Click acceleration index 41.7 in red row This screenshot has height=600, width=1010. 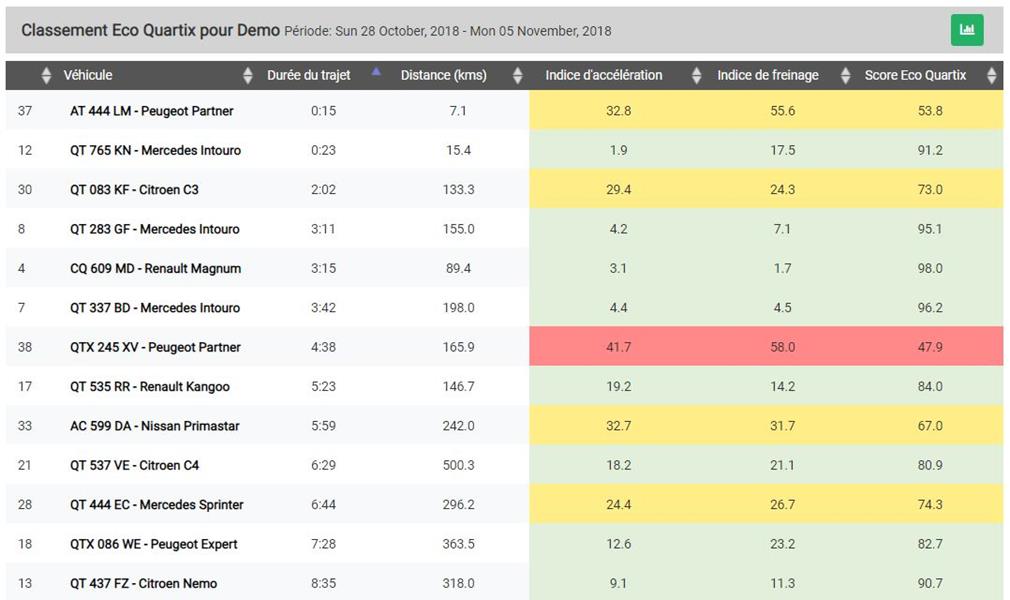[x=618, y=347]
